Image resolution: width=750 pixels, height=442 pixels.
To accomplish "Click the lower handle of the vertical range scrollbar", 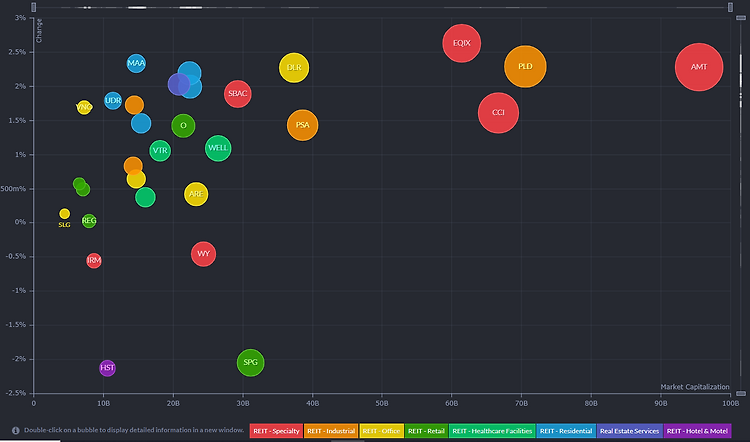I will pos(741,393).
